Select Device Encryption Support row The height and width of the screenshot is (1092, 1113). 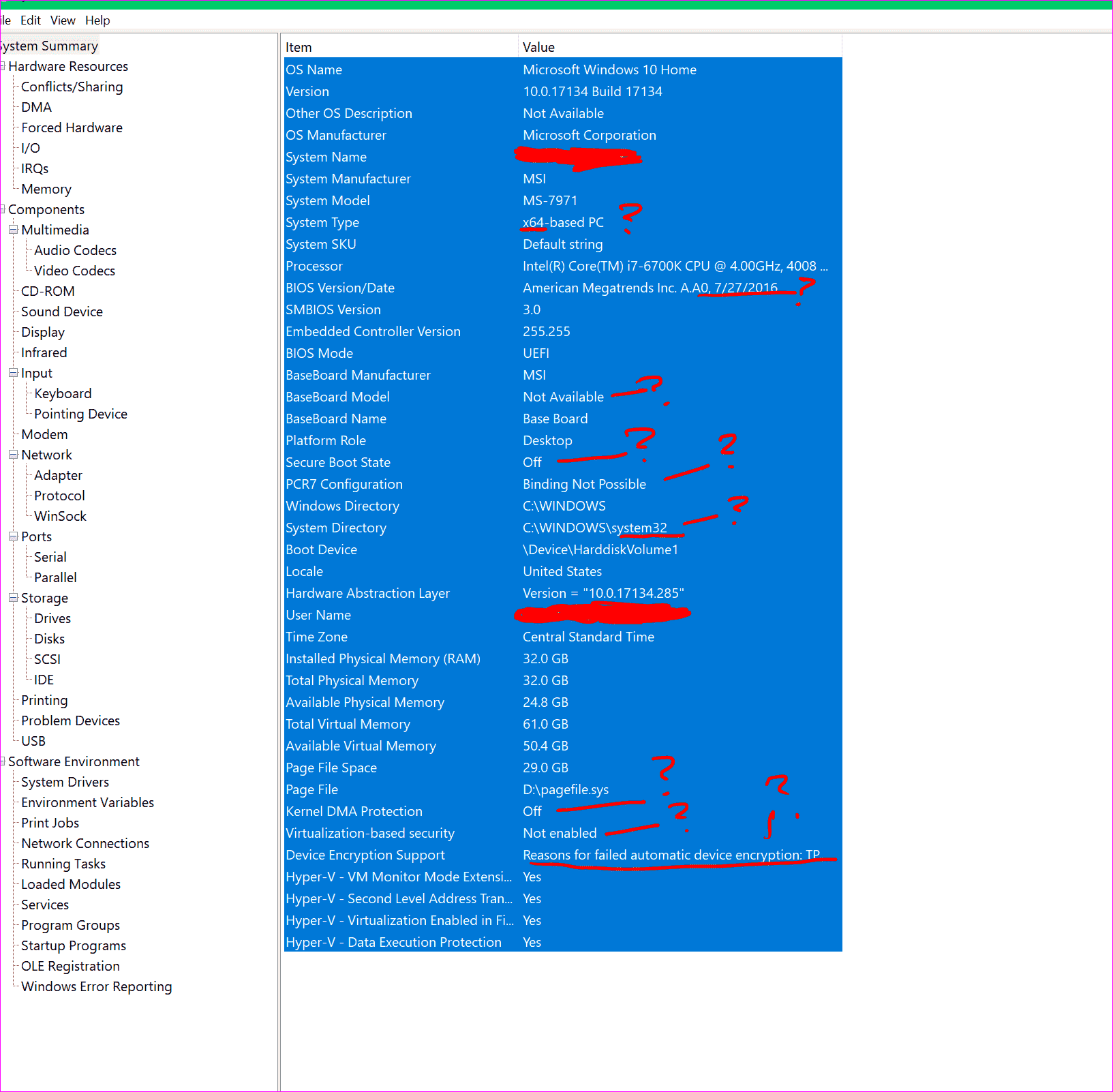coord(563,855)
